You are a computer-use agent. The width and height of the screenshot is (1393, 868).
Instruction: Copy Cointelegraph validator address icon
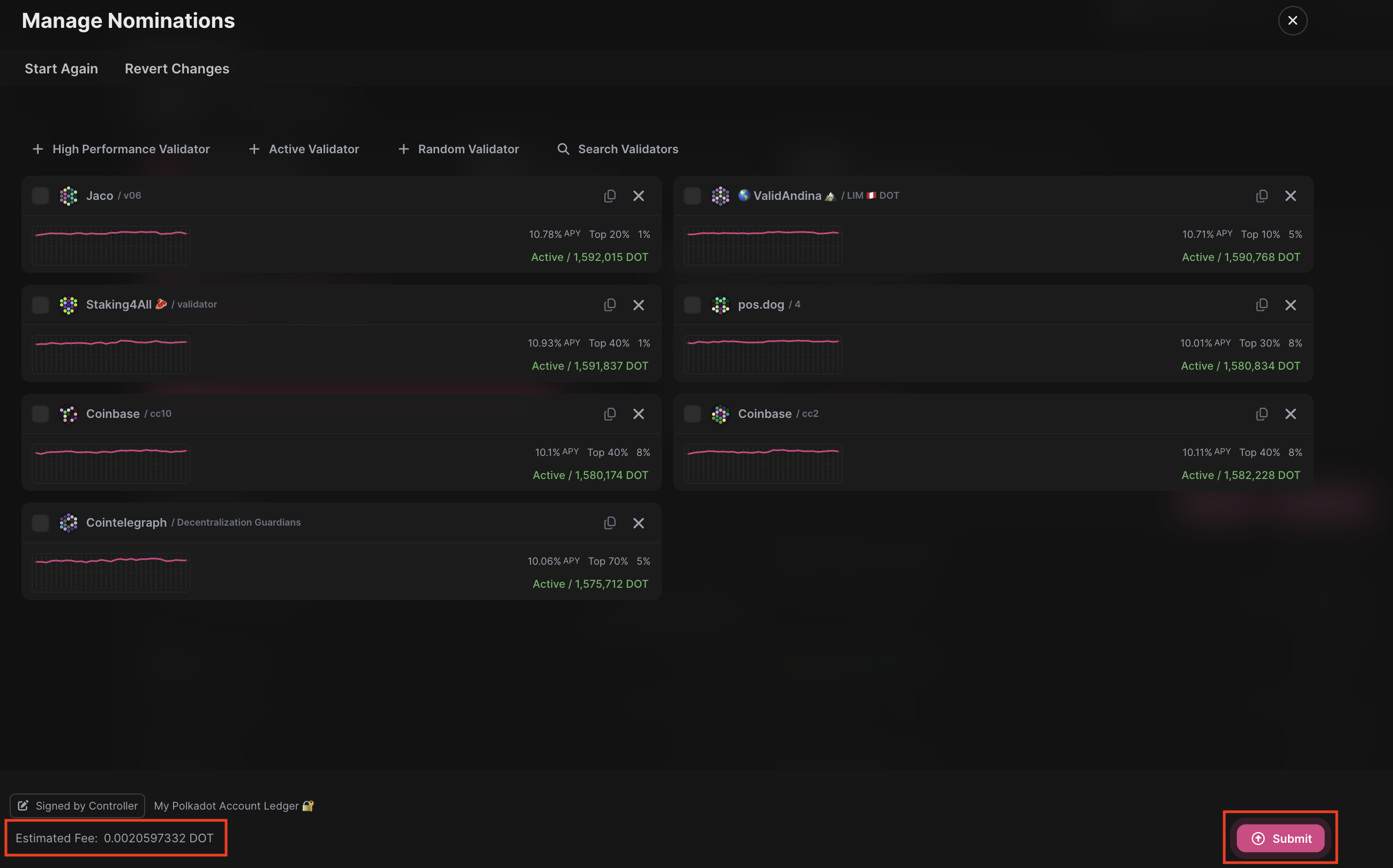[x=610, y=523]
